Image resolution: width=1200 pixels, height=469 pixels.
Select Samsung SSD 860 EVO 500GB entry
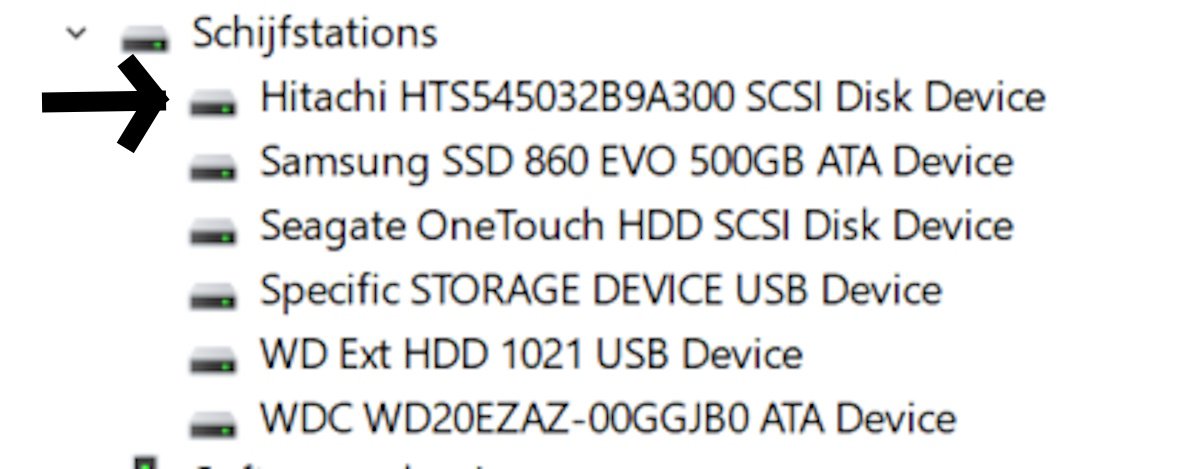(x=636, y=161)
